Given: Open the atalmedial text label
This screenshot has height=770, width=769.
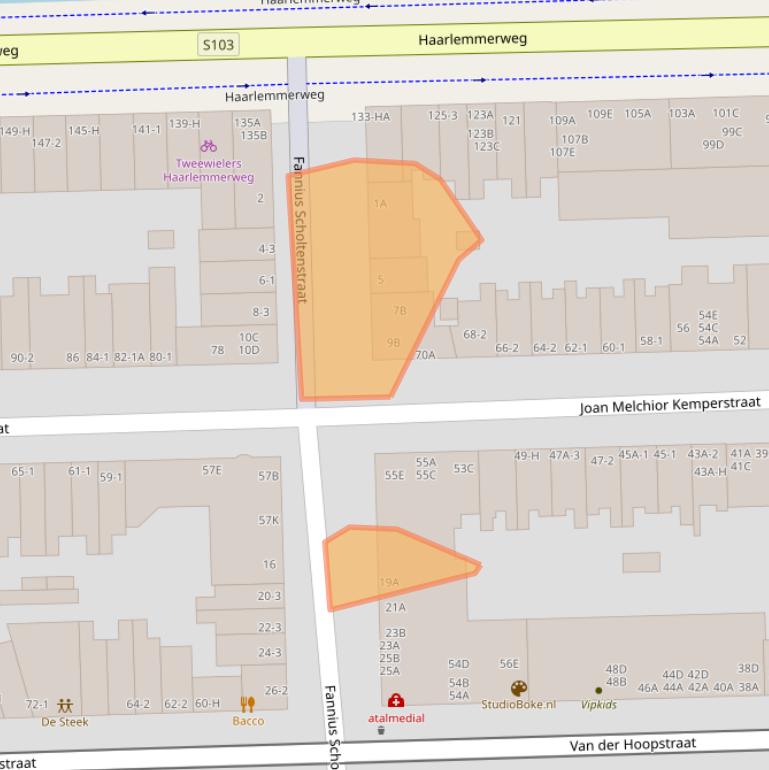Looking at the screenshot, I should [x=396, y=718].
